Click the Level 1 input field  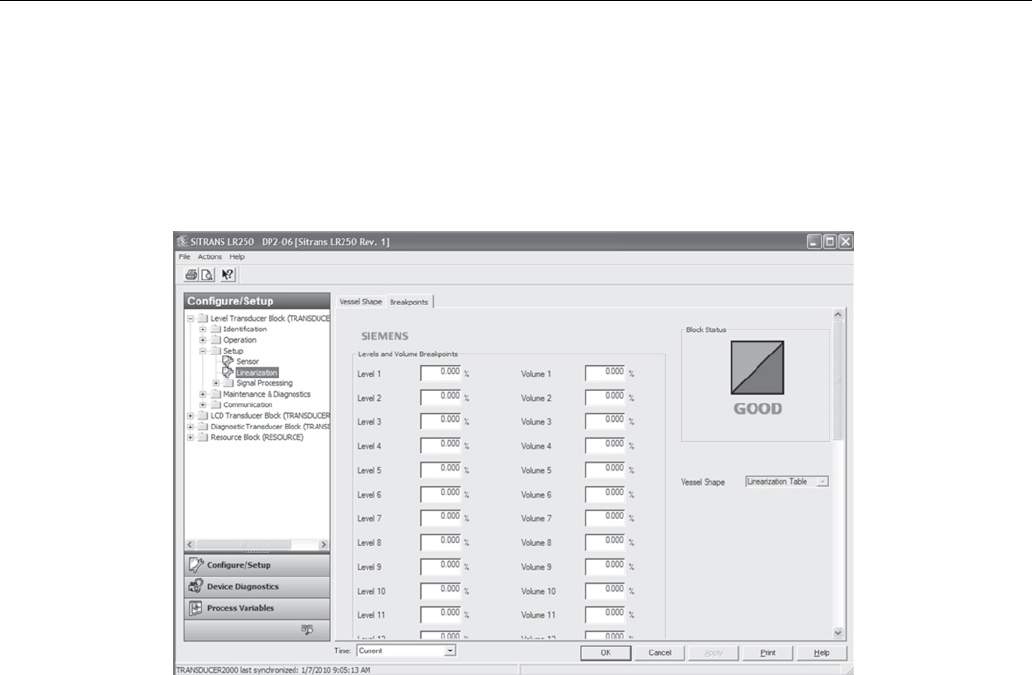point(441,373)
